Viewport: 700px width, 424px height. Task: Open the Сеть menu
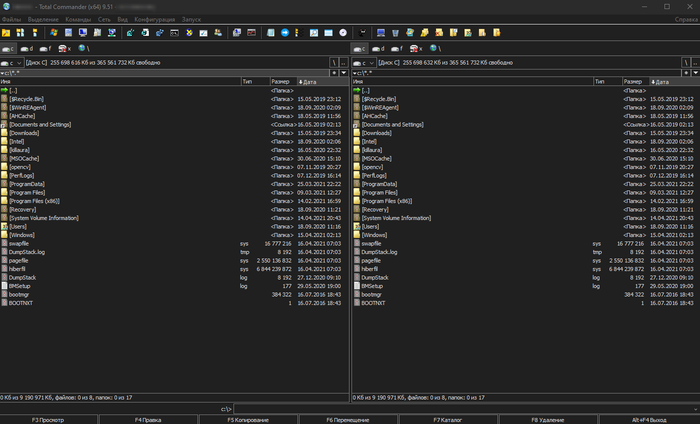(x=104, y=20)
